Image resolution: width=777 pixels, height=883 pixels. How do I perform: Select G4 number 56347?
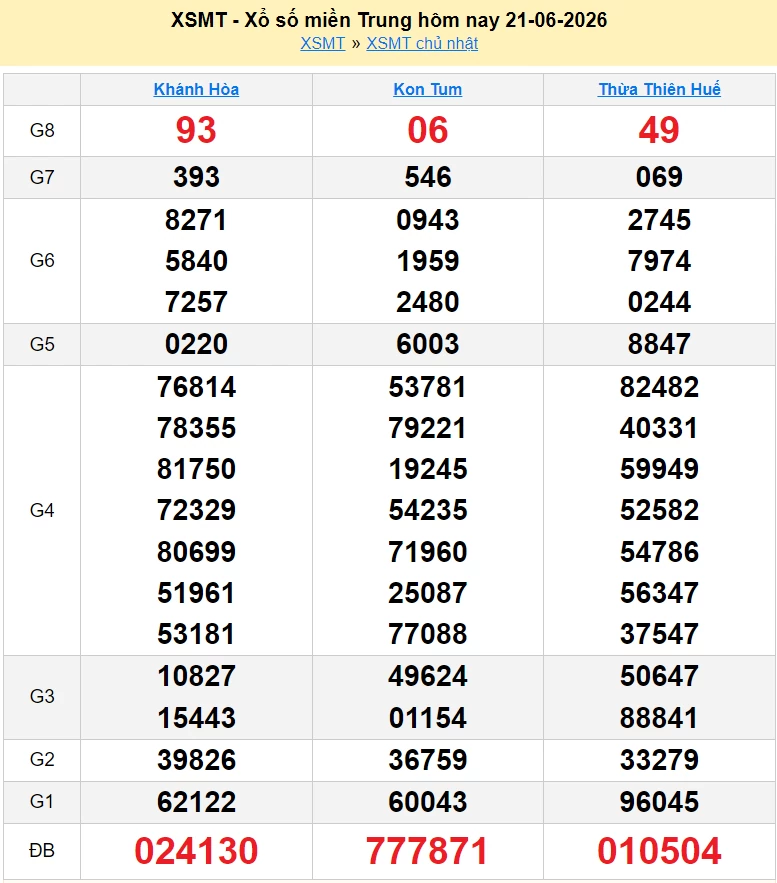pos(659,594)
